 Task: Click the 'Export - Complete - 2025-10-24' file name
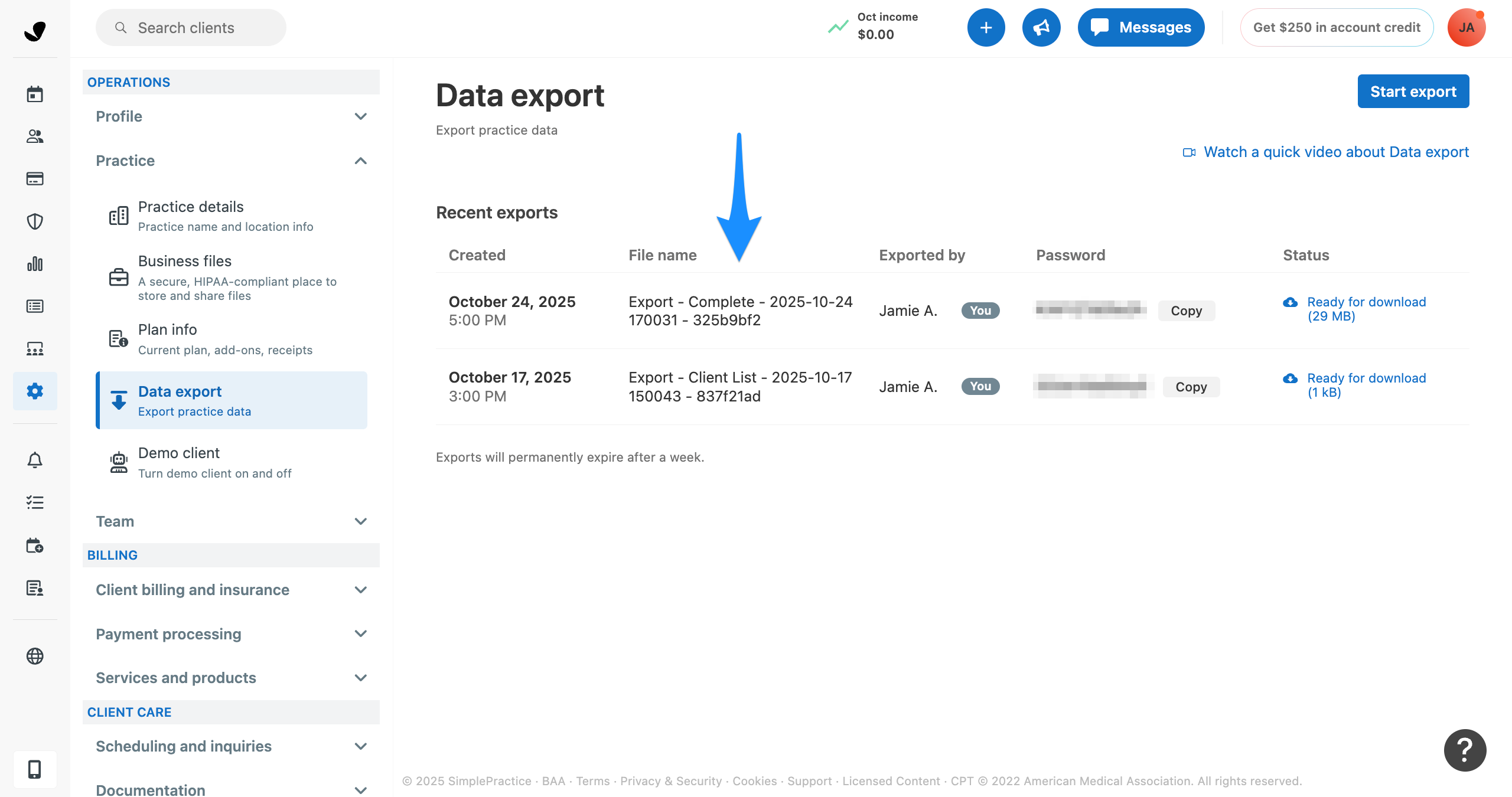[x=741, y=311]
